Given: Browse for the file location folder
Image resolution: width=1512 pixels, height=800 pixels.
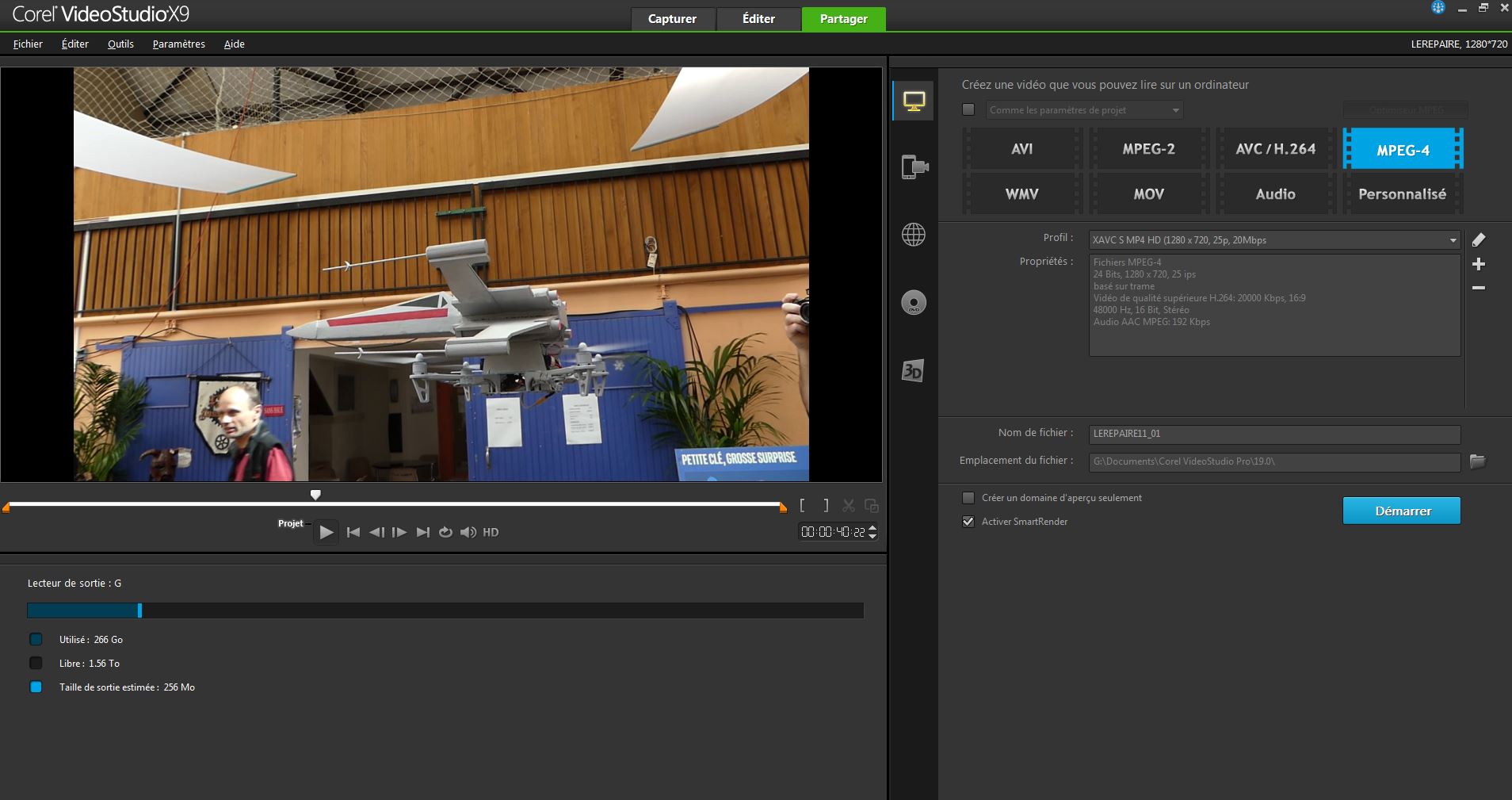Looking at the screenshot, I should [x=1478, y=461].
